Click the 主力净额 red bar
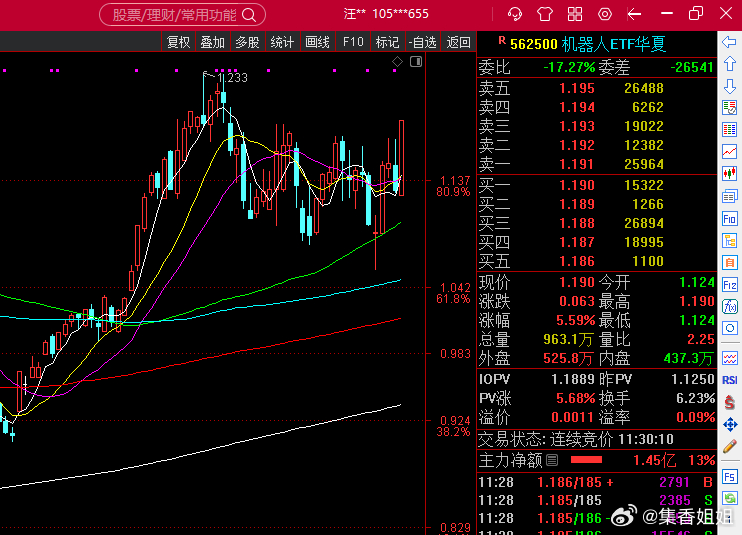The image size is (742, 535). coord(586,460)
